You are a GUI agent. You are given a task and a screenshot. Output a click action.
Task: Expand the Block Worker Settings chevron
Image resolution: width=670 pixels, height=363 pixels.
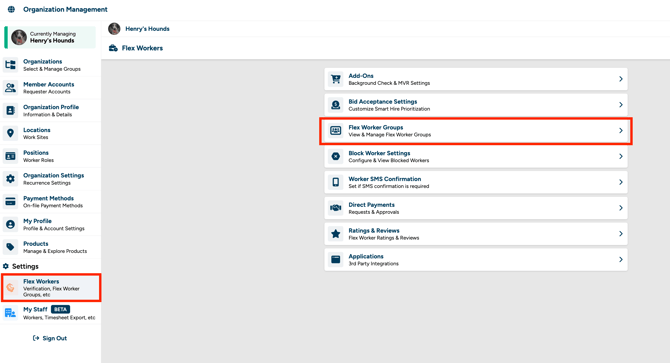pyautogui.click(x=621, y=156)
